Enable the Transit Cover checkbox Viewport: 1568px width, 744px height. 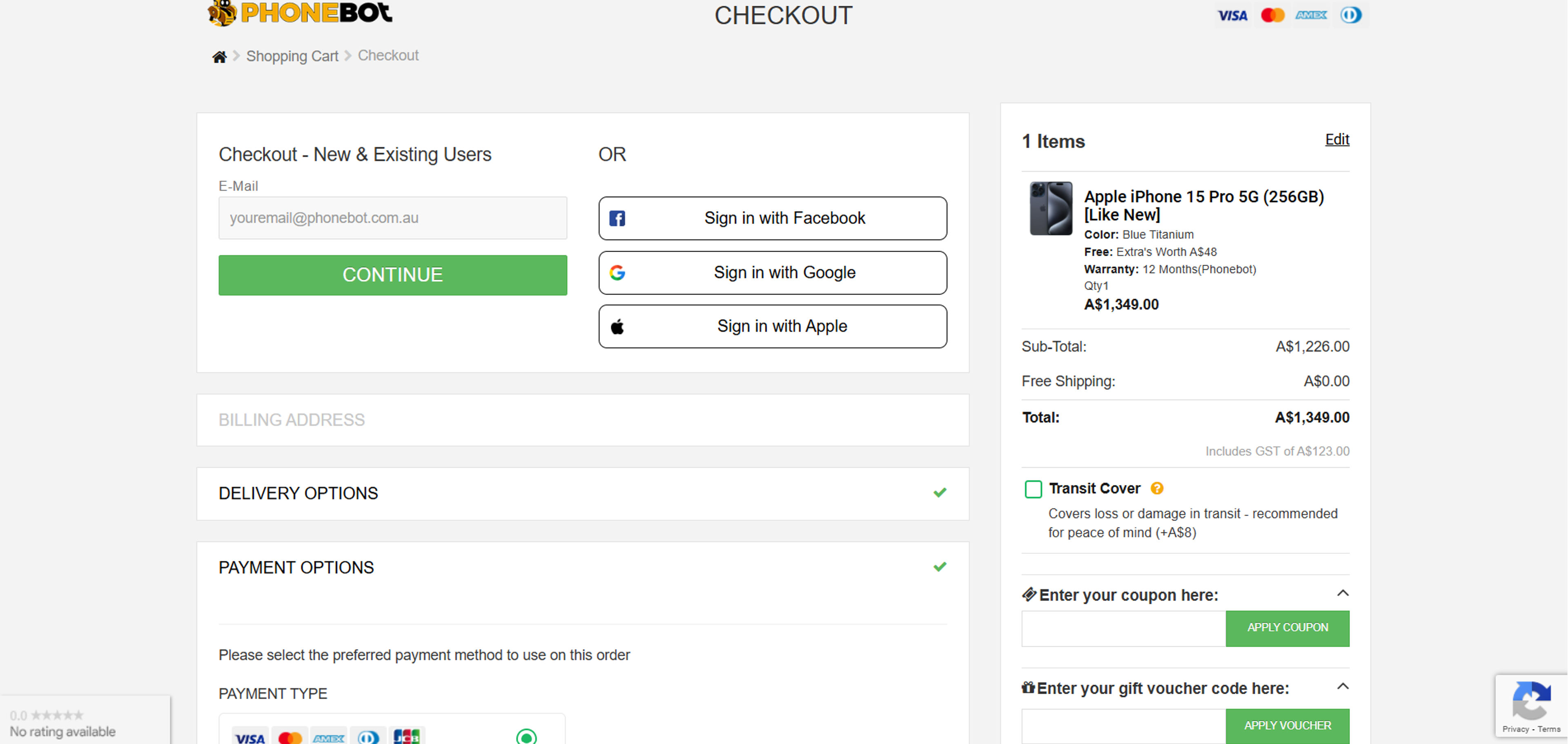point(1033,489)
